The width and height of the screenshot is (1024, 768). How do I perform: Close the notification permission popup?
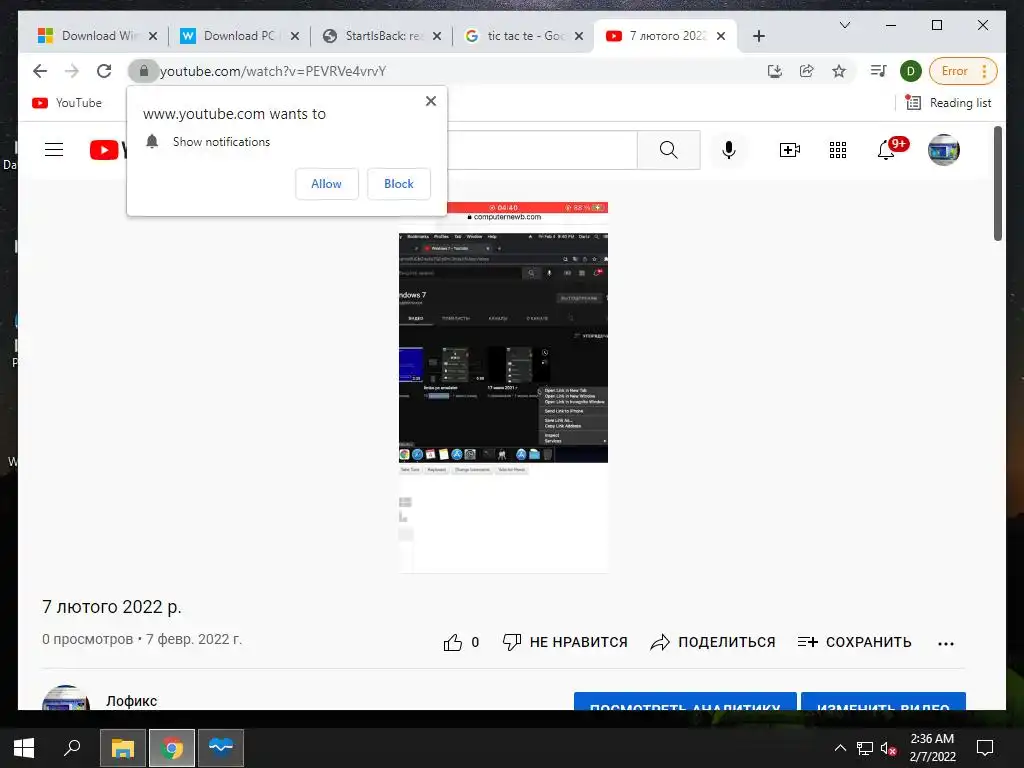point(430,101)
